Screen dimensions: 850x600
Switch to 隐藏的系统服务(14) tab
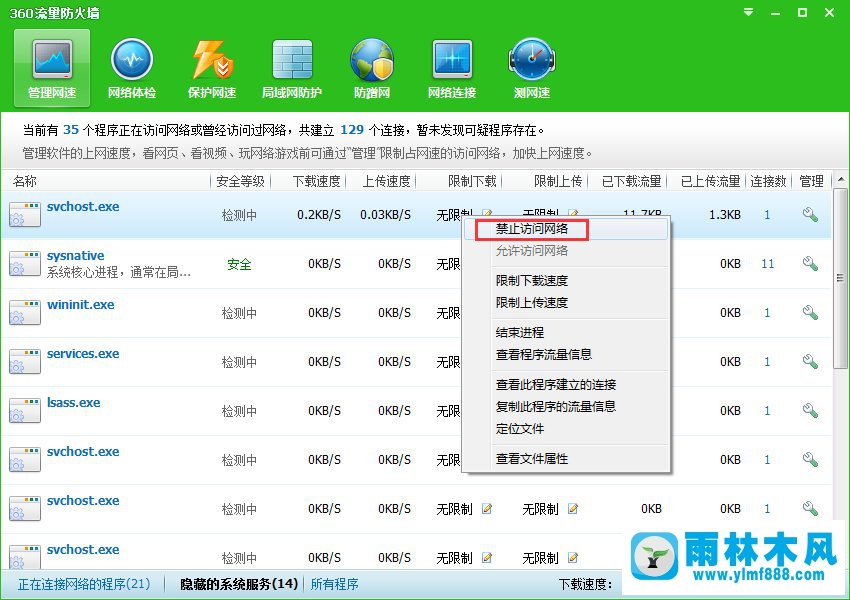(x=239, y=584)
